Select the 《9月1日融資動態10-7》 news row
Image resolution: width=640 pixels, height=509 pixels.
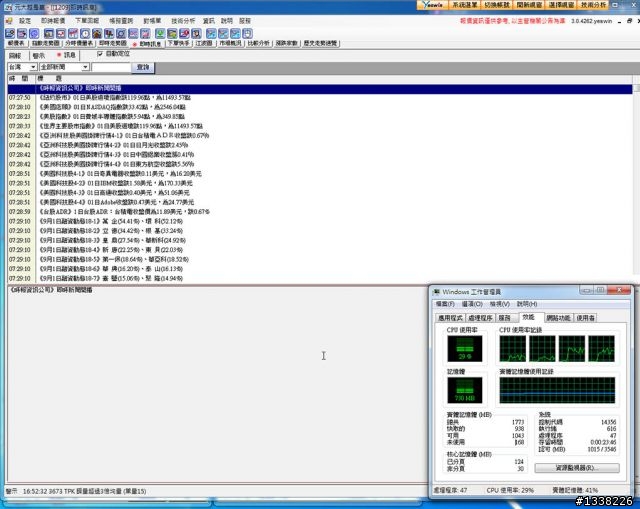320,278
